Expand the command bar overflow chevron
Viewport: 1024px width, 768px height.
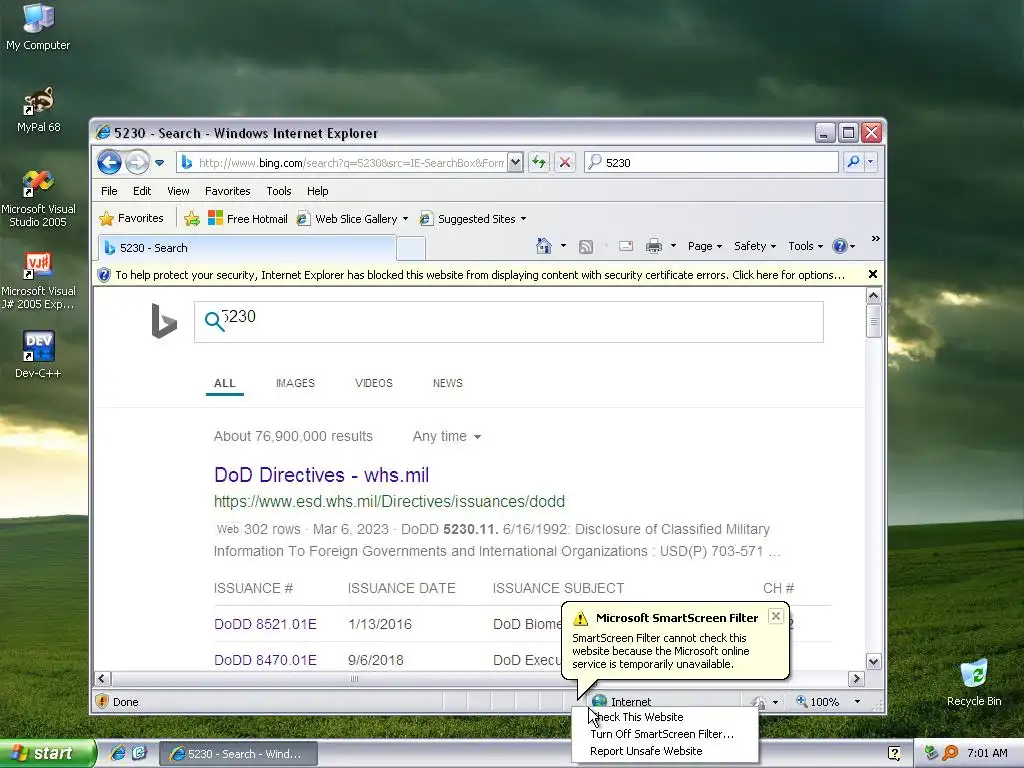[876, 239]
